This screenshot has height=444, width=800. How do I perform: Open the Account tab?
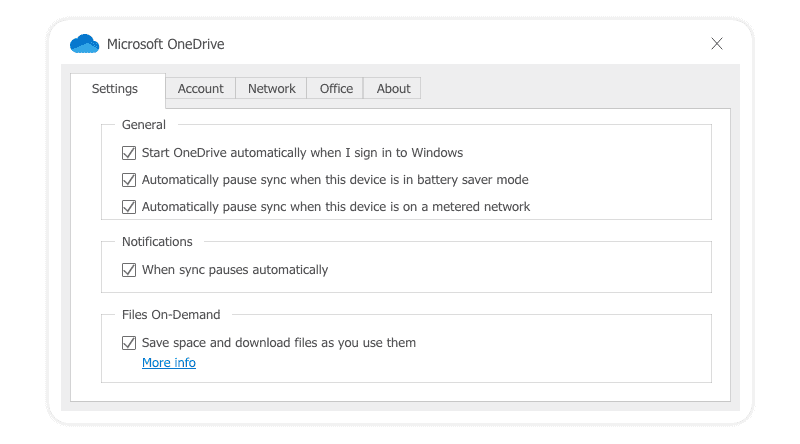coord(201,89)
